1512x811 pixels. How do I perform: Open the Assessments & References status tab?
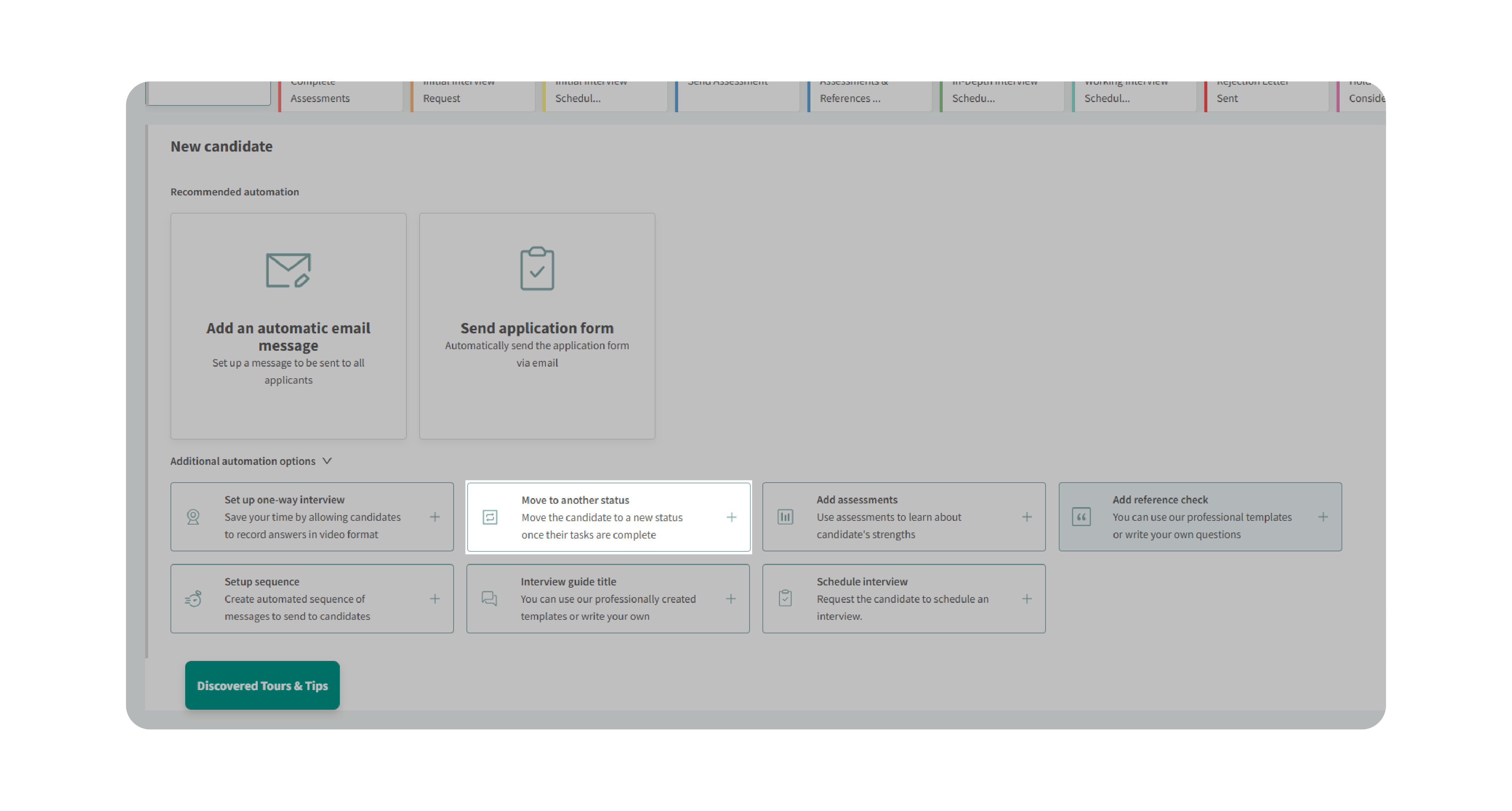pyautogui.click(x=869, y=96)
